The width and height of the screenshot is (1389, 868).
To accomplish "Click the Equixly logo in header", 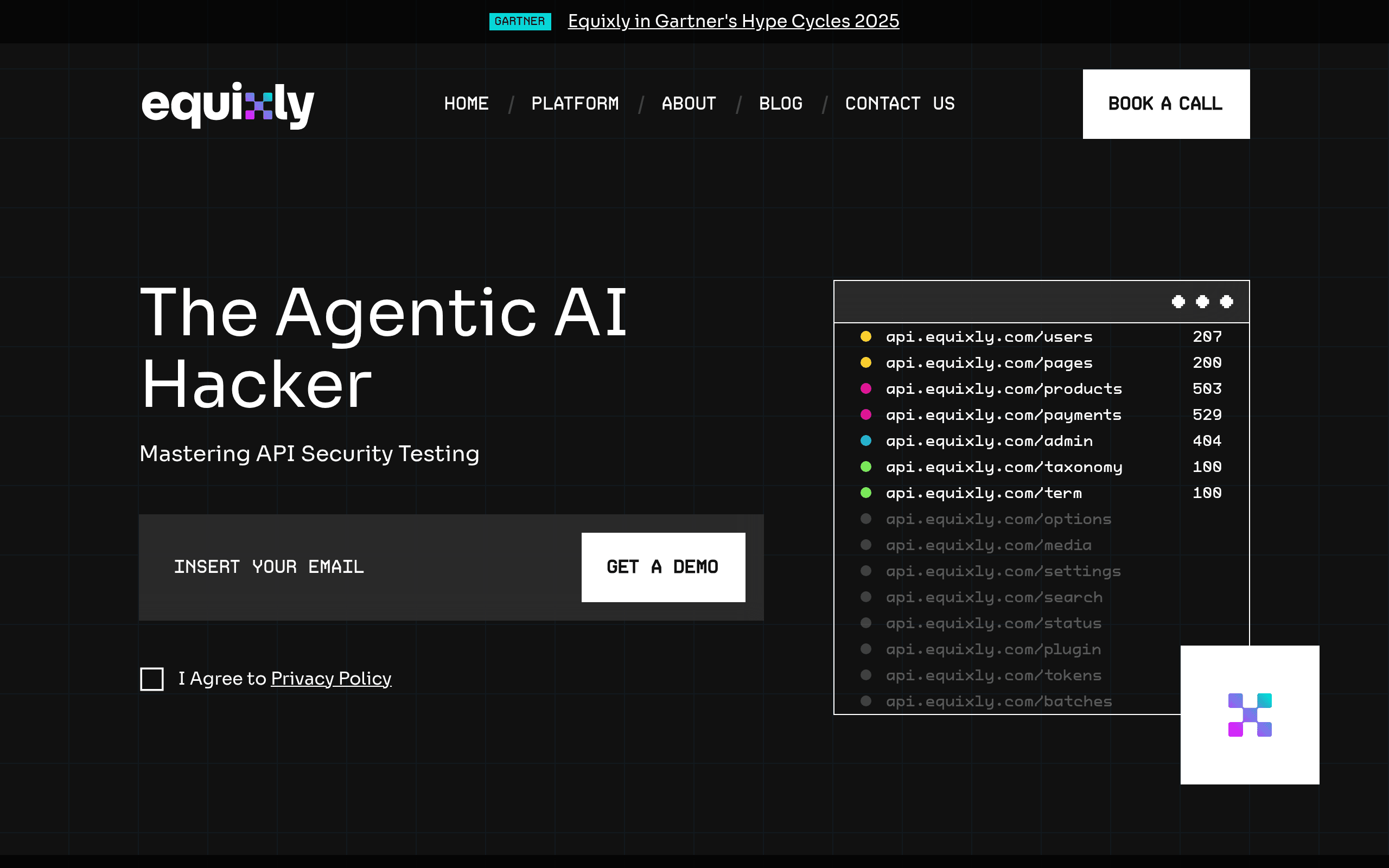I will coord(228,105).
